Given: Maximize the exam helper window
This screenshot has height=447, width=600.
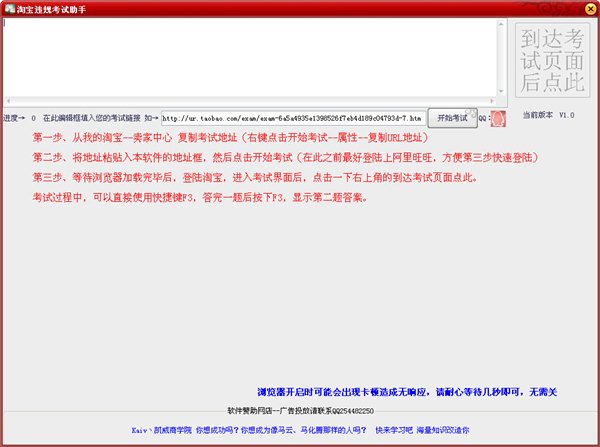Looking at the screenshot, I should (x=570, y=8).
